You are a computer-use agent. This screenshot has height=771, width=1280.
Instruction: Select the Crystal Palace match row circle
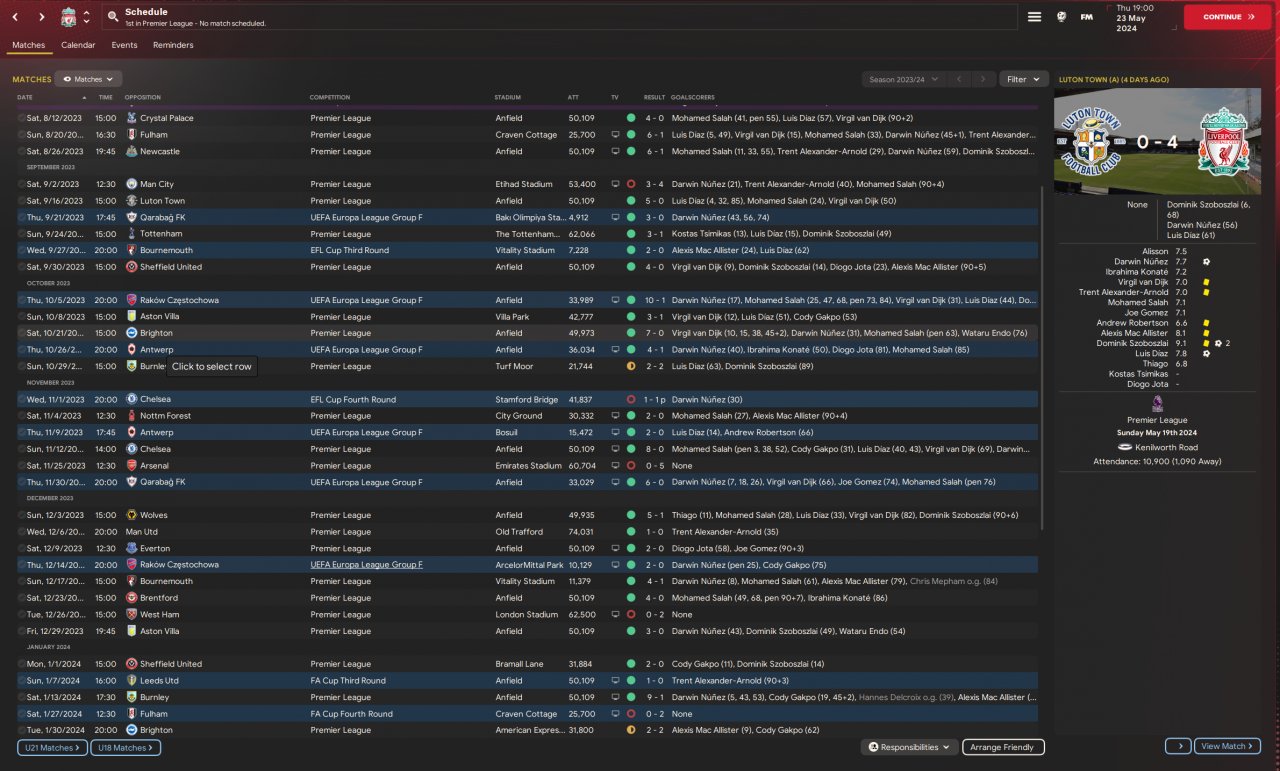(x=22, y=118)
